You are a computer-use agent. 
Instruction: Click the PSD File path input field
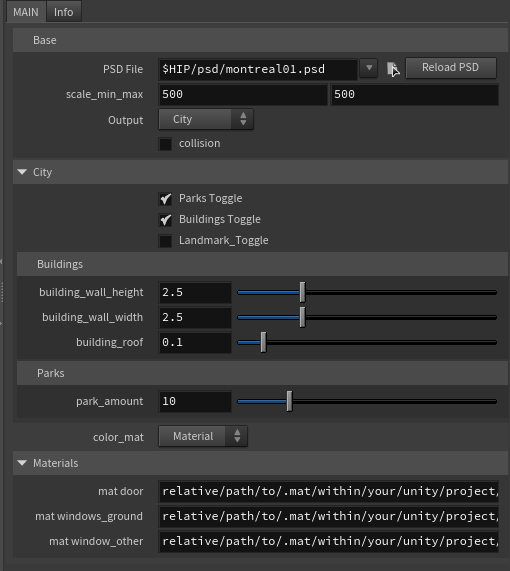258,69
